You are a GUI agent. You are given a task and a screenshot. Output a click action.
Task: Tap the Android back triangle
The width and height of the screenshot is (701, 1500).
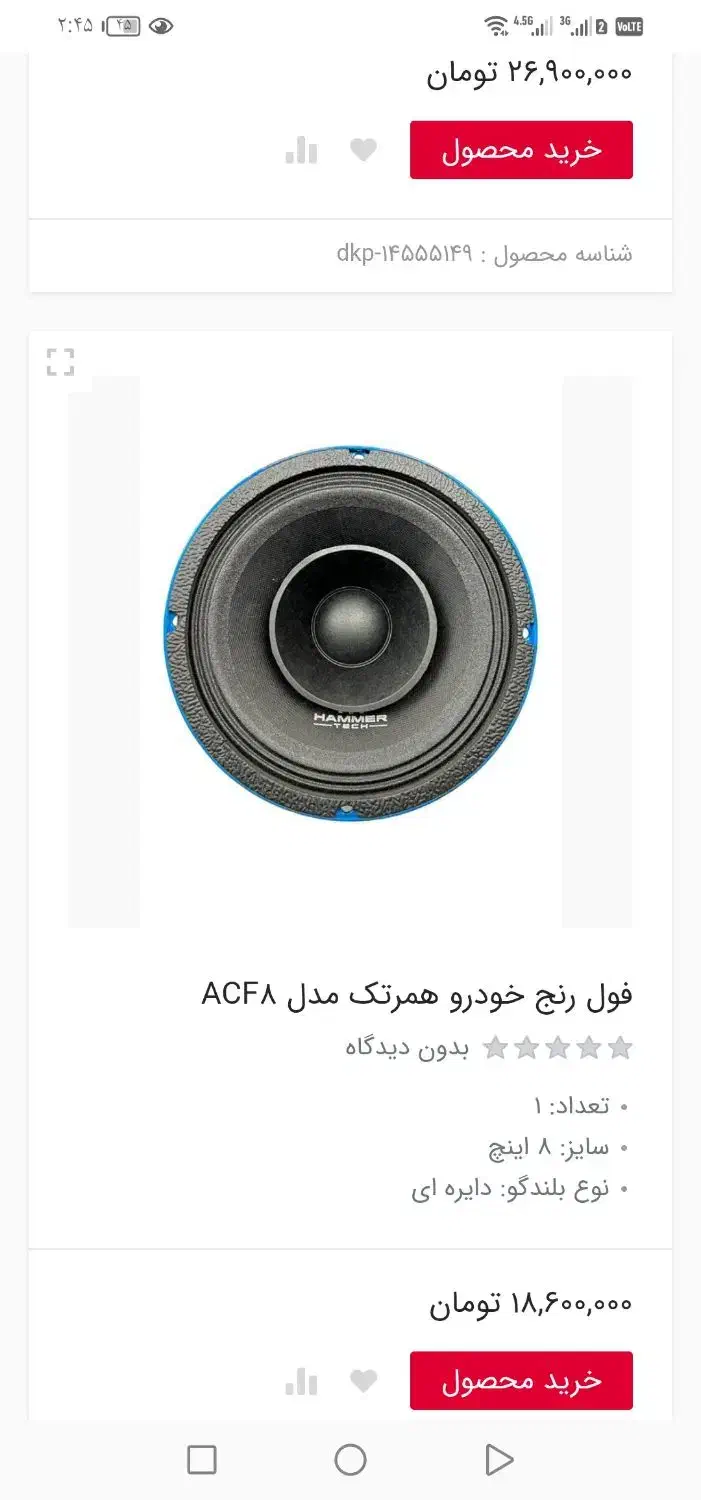(498, 1460)
